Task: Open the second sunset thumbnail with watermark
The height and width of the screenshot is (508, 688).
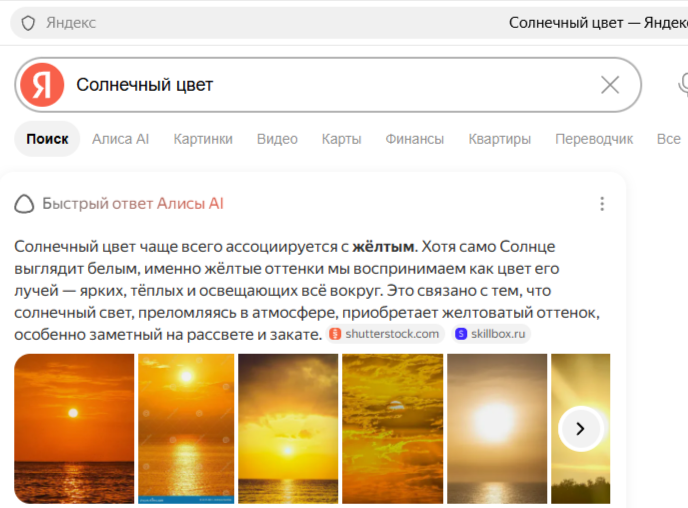Action: 186,429
